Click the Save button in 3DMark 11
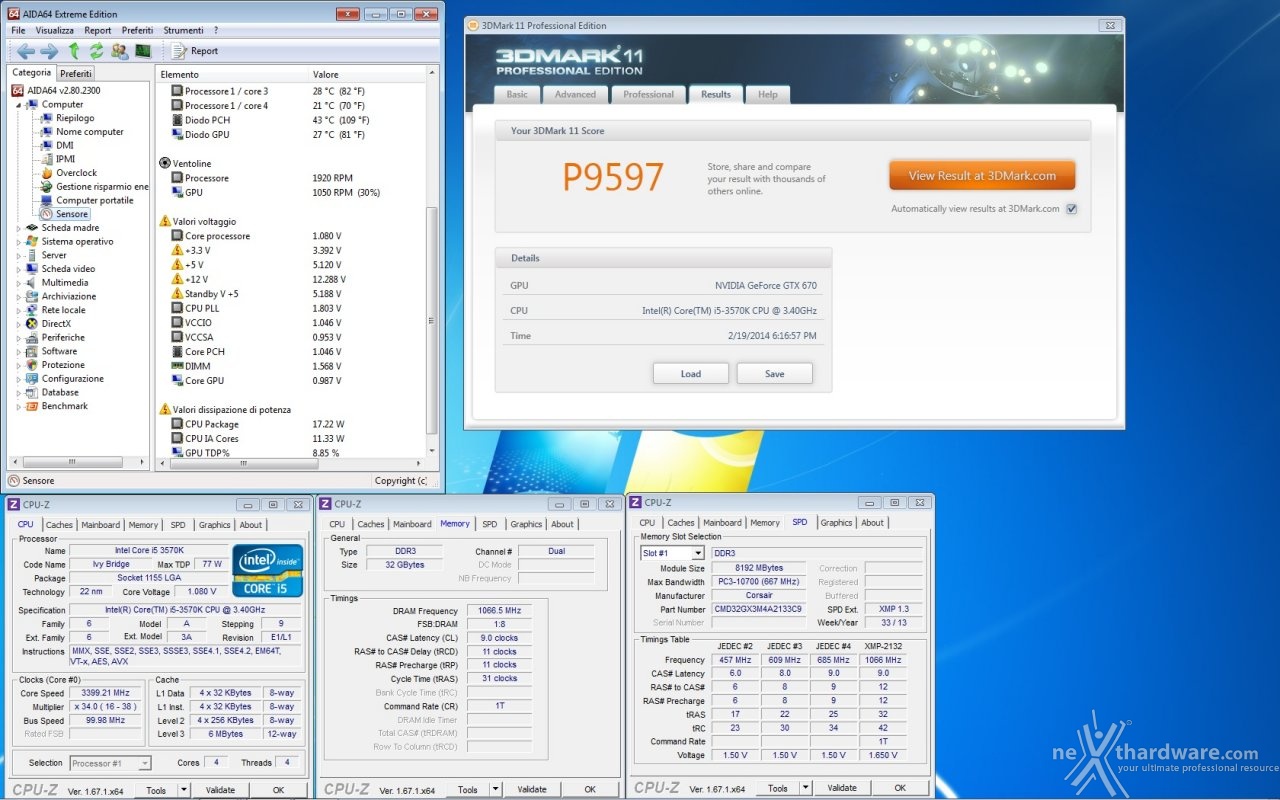The height and width of the screenshot is (800, 1280). click(x=775, y=373)
